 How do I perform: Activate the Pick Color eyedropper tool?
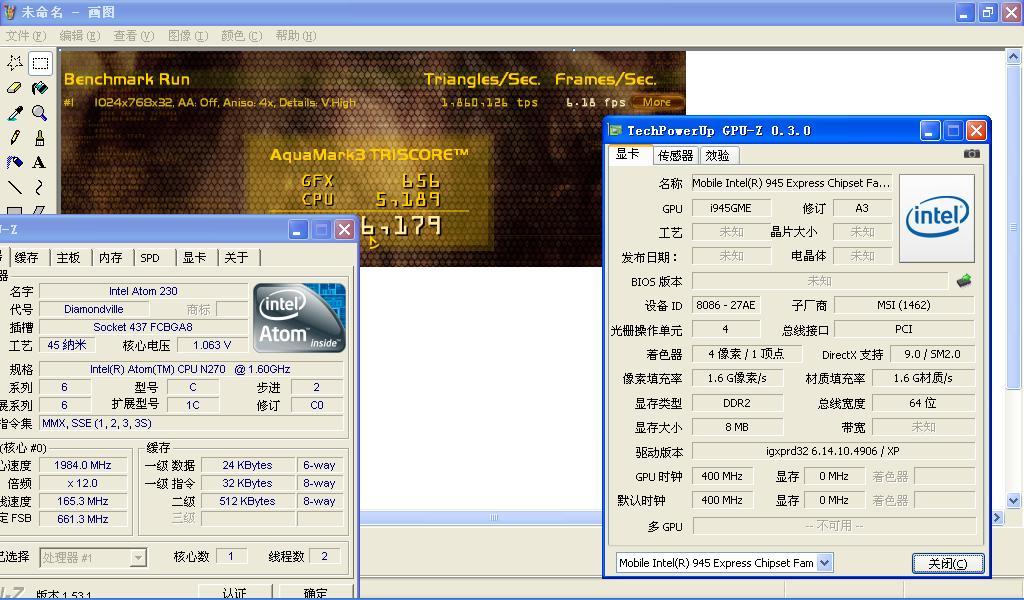tap(15, 113)
